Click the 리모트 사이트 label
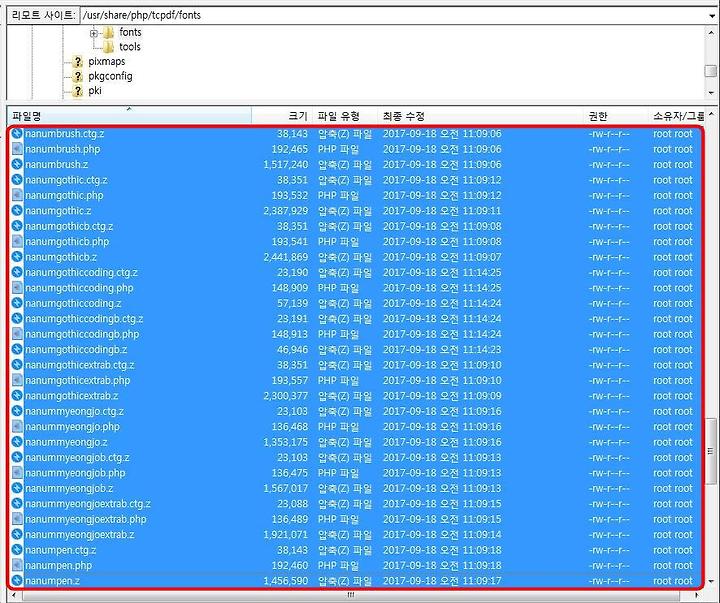Screen dimensions: 720x603 coord(43,15)
